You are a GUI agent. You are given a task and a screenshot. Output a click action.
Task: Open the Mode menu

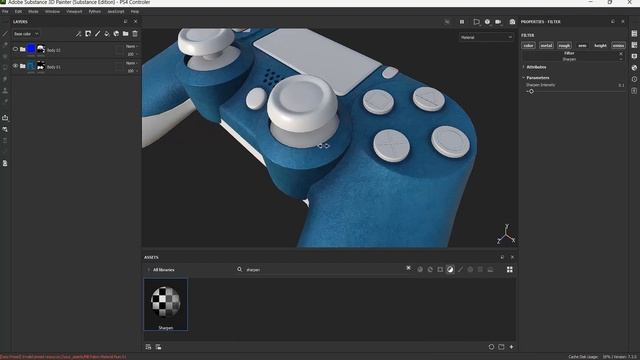tap(33, 11)
